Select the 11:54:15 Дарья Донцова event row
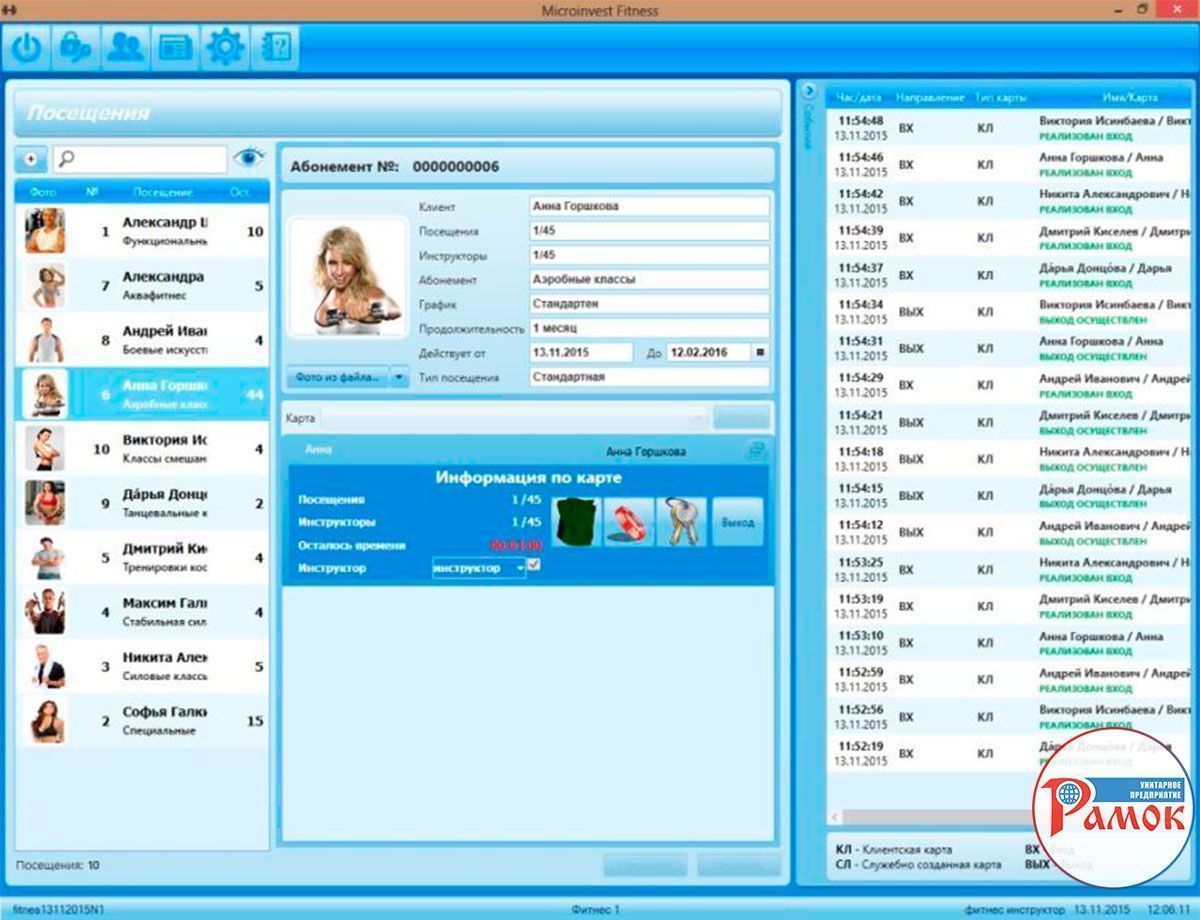1200x920 pixels. [x=1009, y=496]
